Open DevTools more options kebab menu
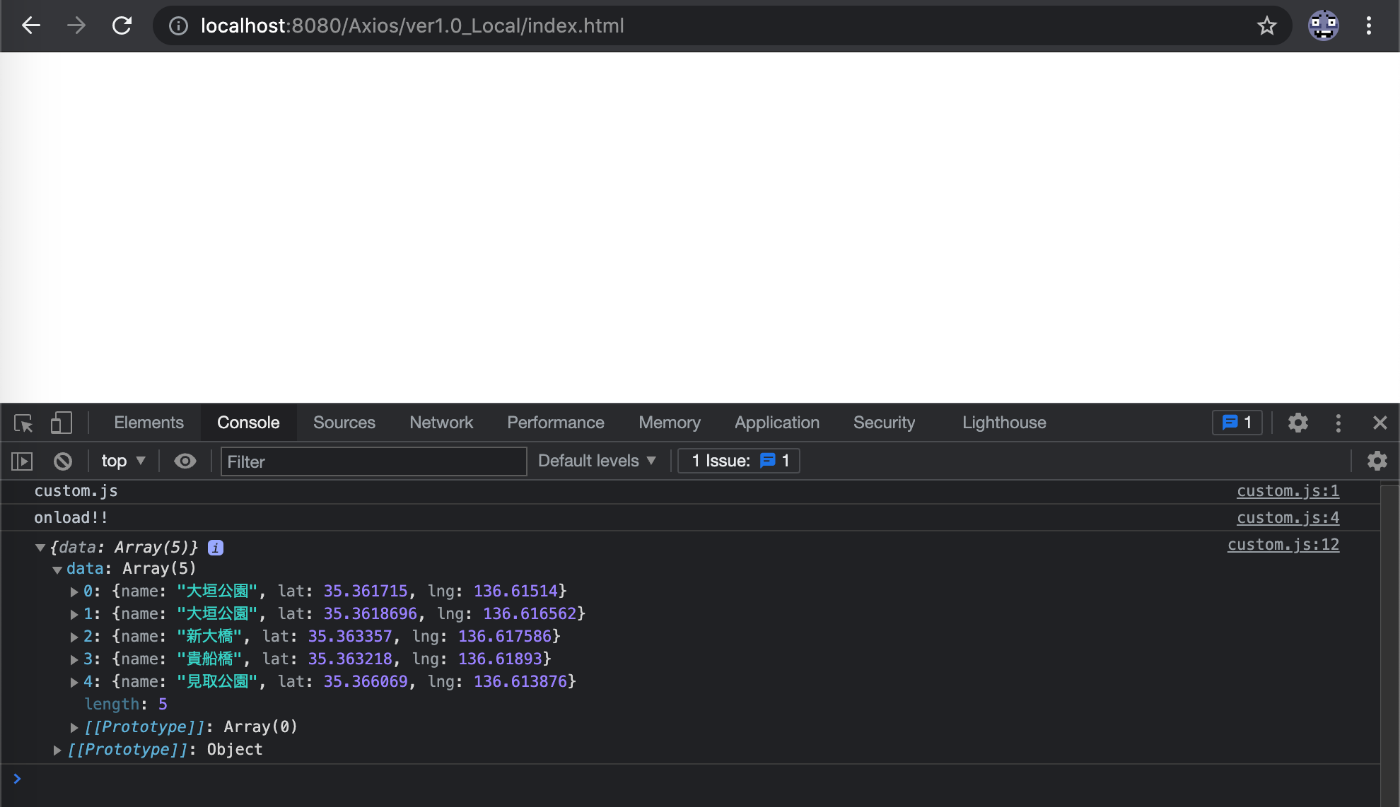The image size is (1400, 807). [1338, 423]
